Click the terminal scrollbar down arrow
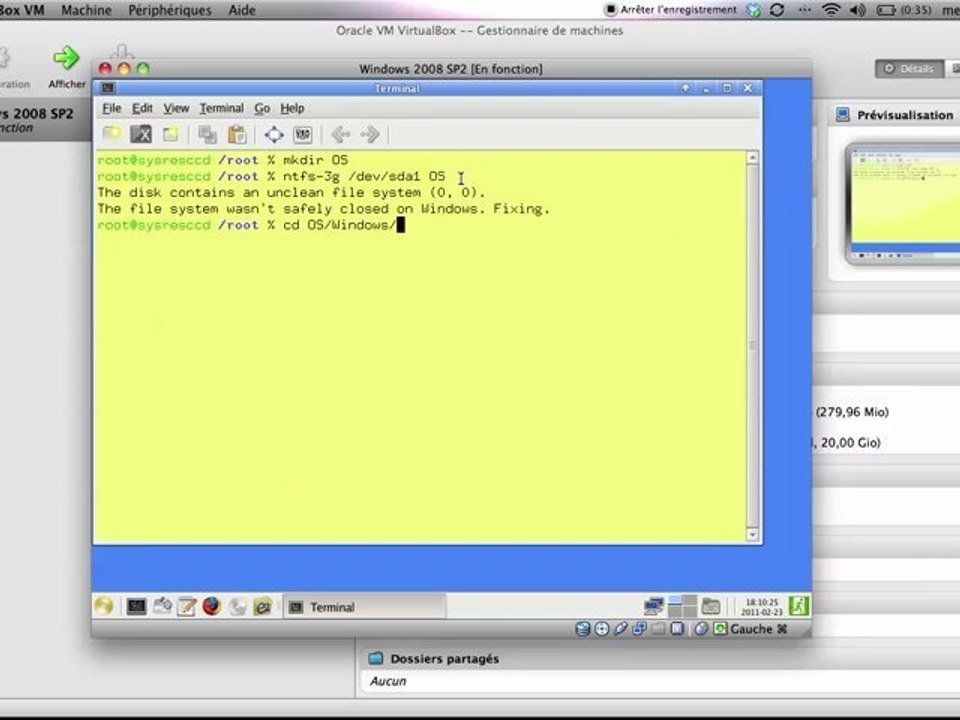Image resolution: width=960 pixels, height=720 pixels. (x=752, y=535)
